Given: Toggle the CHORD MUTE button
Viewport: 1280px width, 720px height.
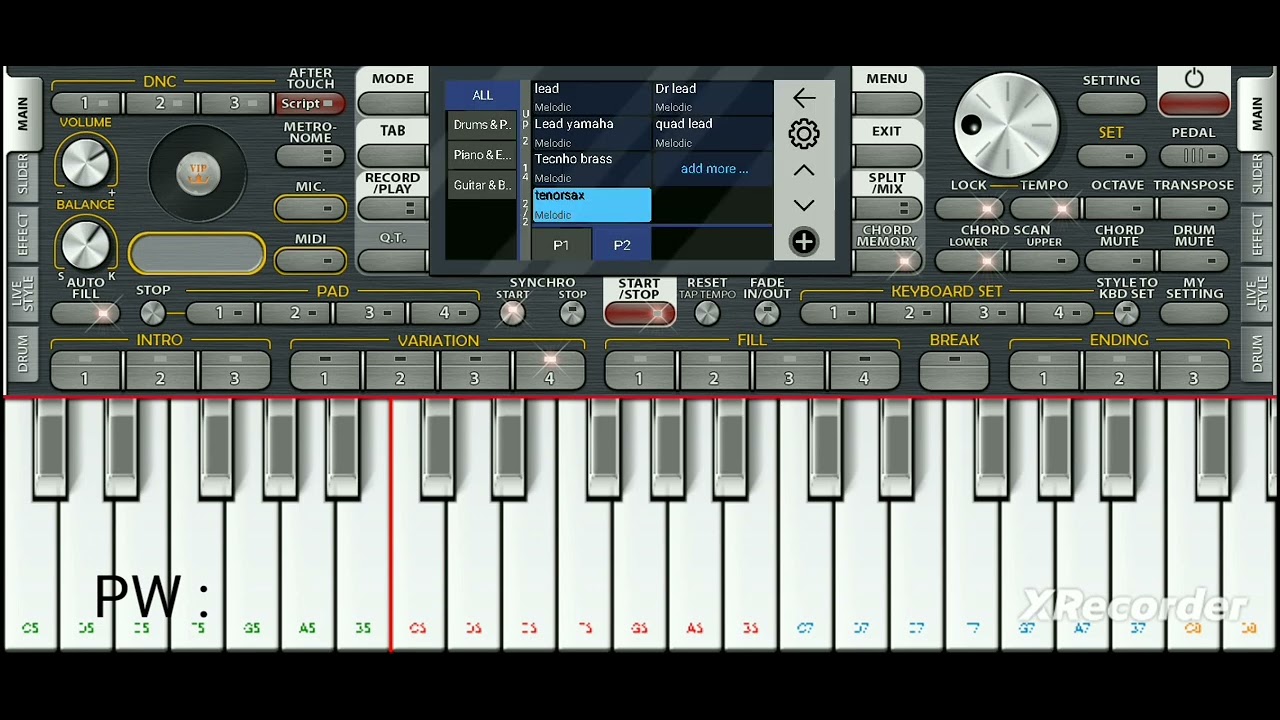Looking at the screenshot, I should click(1119, 261).
